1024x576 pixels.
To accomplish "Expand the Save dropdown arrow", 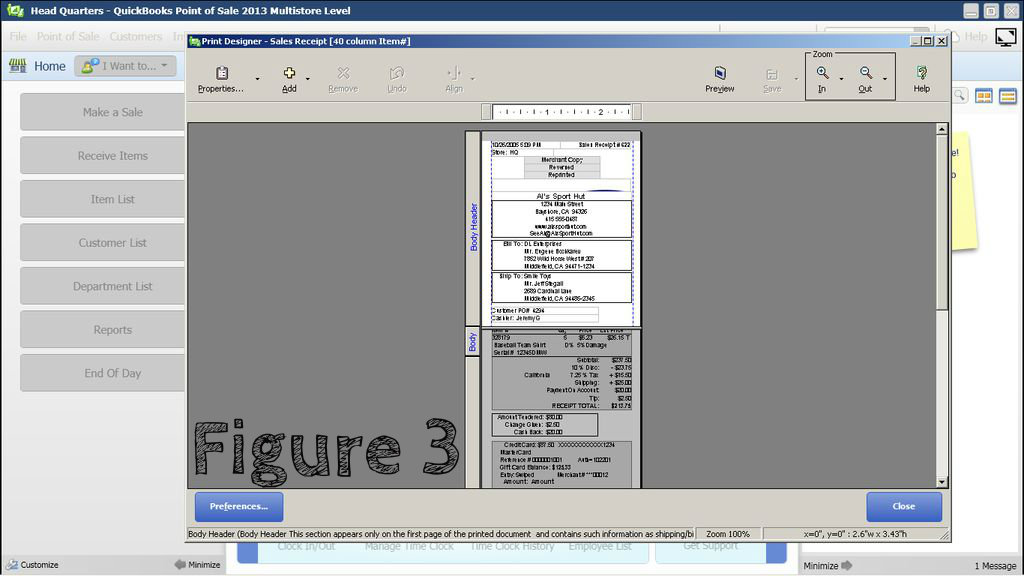I will [x=796, y=79].
